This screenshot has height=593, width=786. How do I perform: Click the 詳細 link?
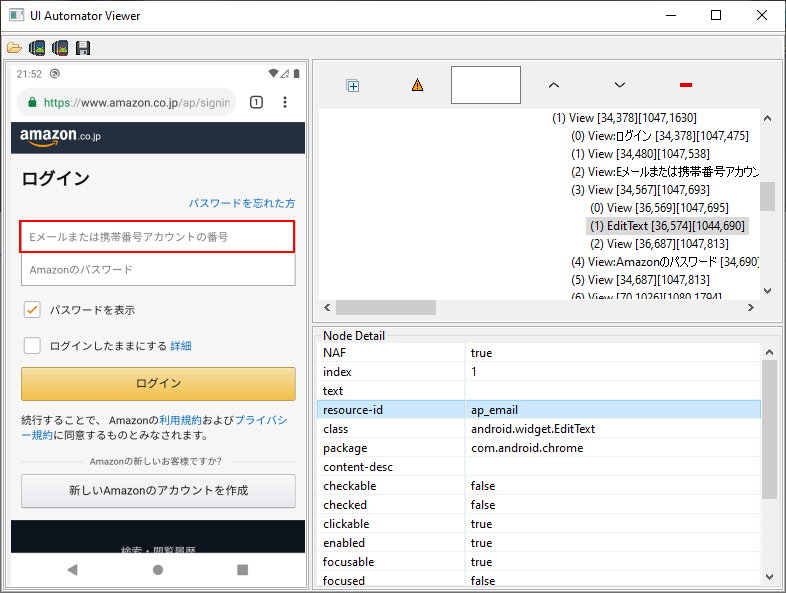tap(181, 346)
